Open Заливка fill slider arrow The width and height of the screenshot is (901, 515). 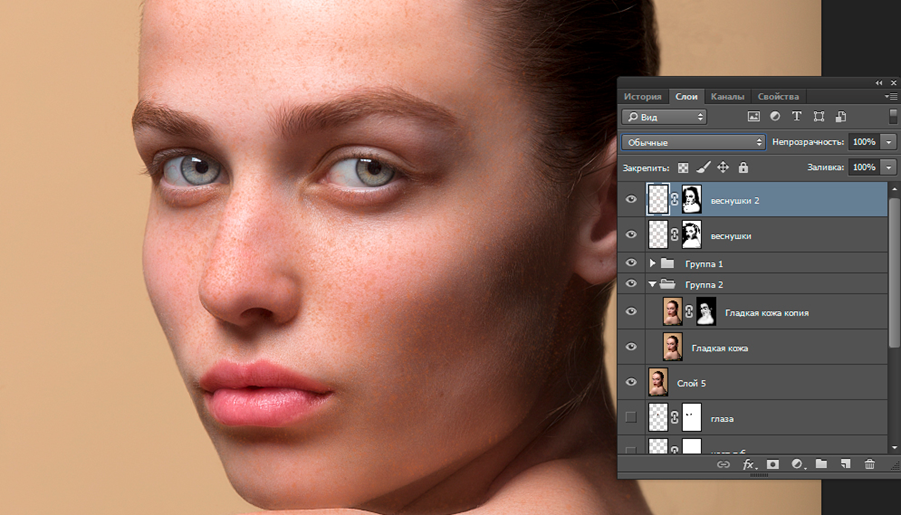[x=890, y=167]
